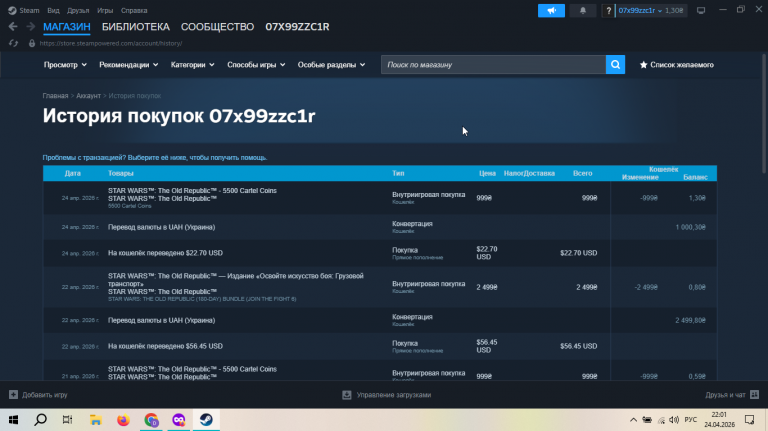Open the Друзья menu
This screenshot has height=431, width=768.
(78, 10)
